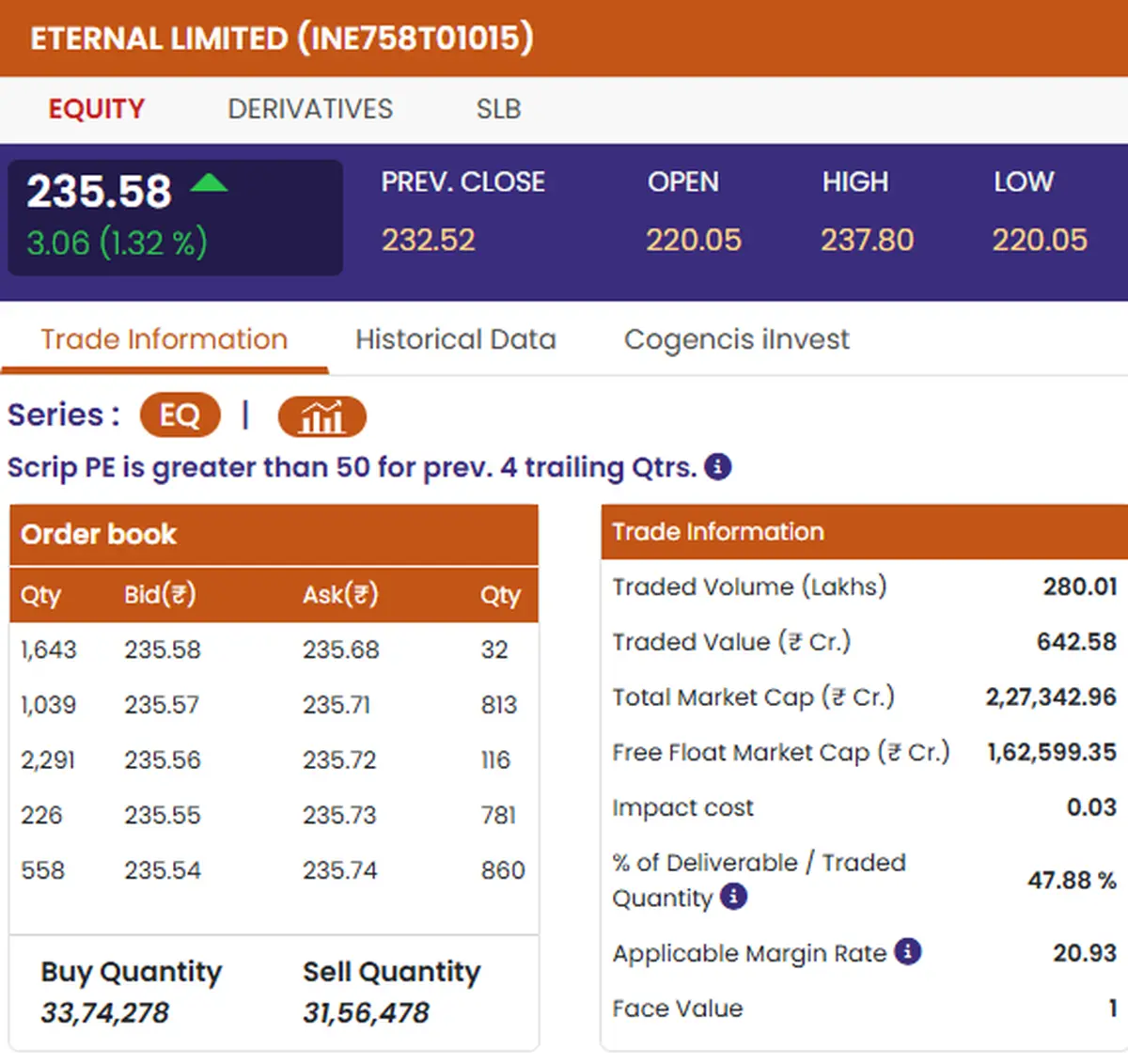The height and width of the screenshot is (1064, 1128).
Task: Open the Cogencis iInvest tab
Action: click(x=737, y=339)
